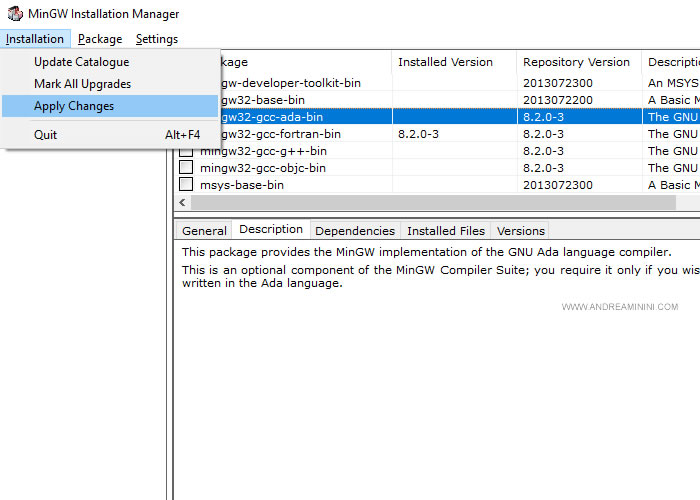Image resolution: width=700 pixels, height=500 pixels.
Task: Check the msys-base-bin package checkbox
Action: tap(186, 185)
